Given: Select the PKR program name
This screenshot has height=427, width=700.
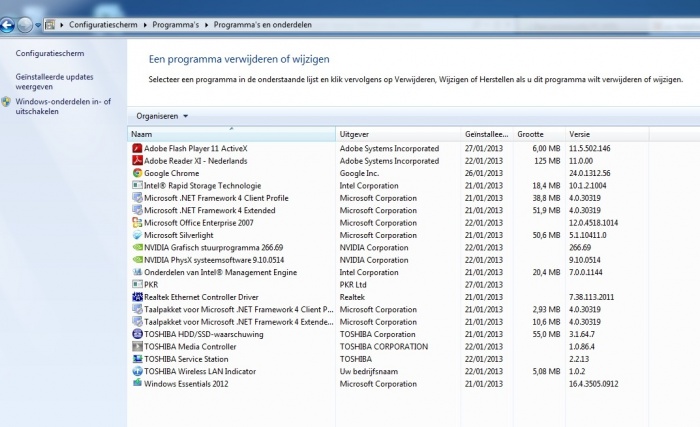Looking at the screenshot, I should click(151, 285).
